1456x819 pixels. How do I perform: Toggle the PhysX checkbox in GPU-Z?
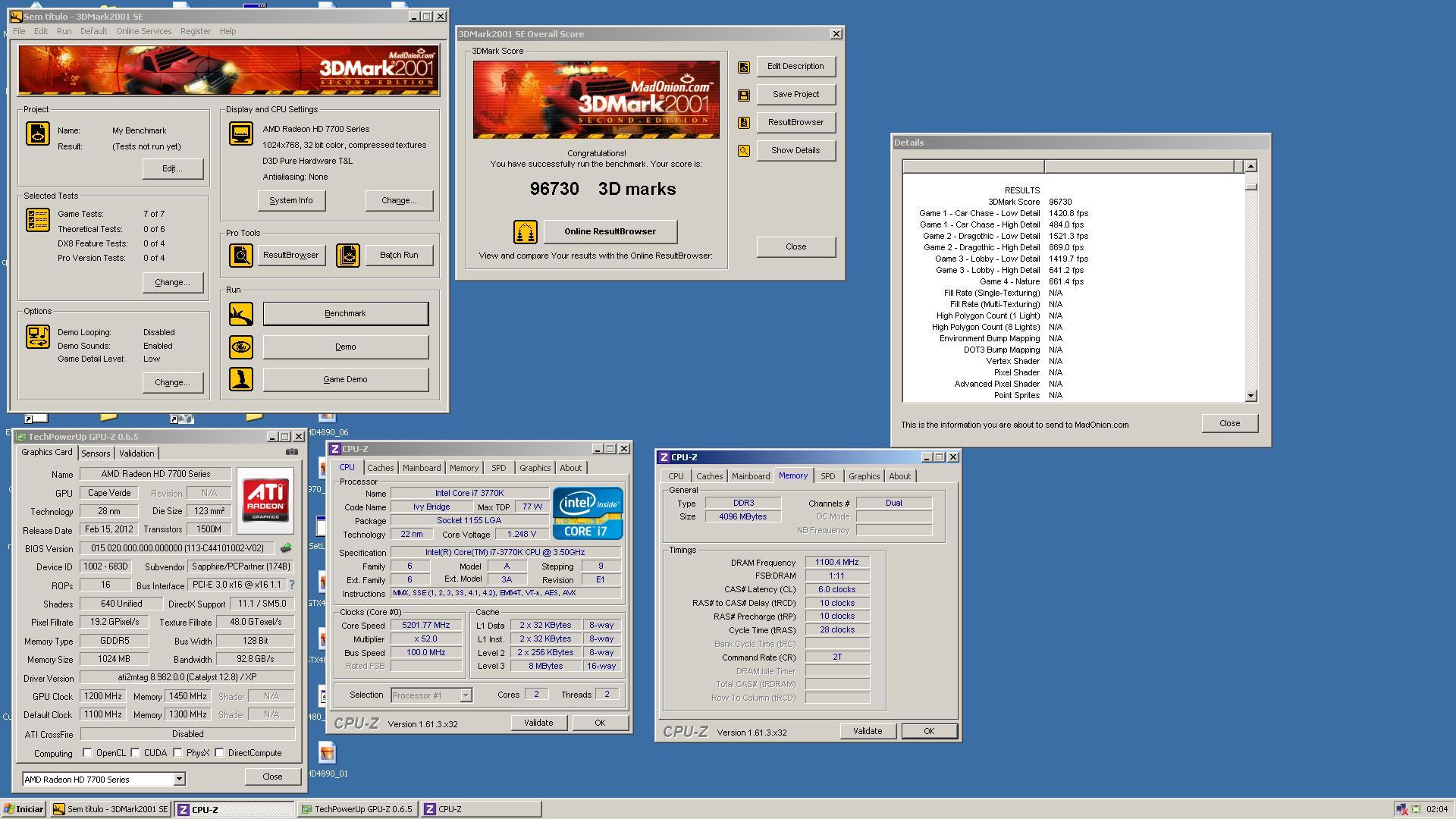[178, 753]
